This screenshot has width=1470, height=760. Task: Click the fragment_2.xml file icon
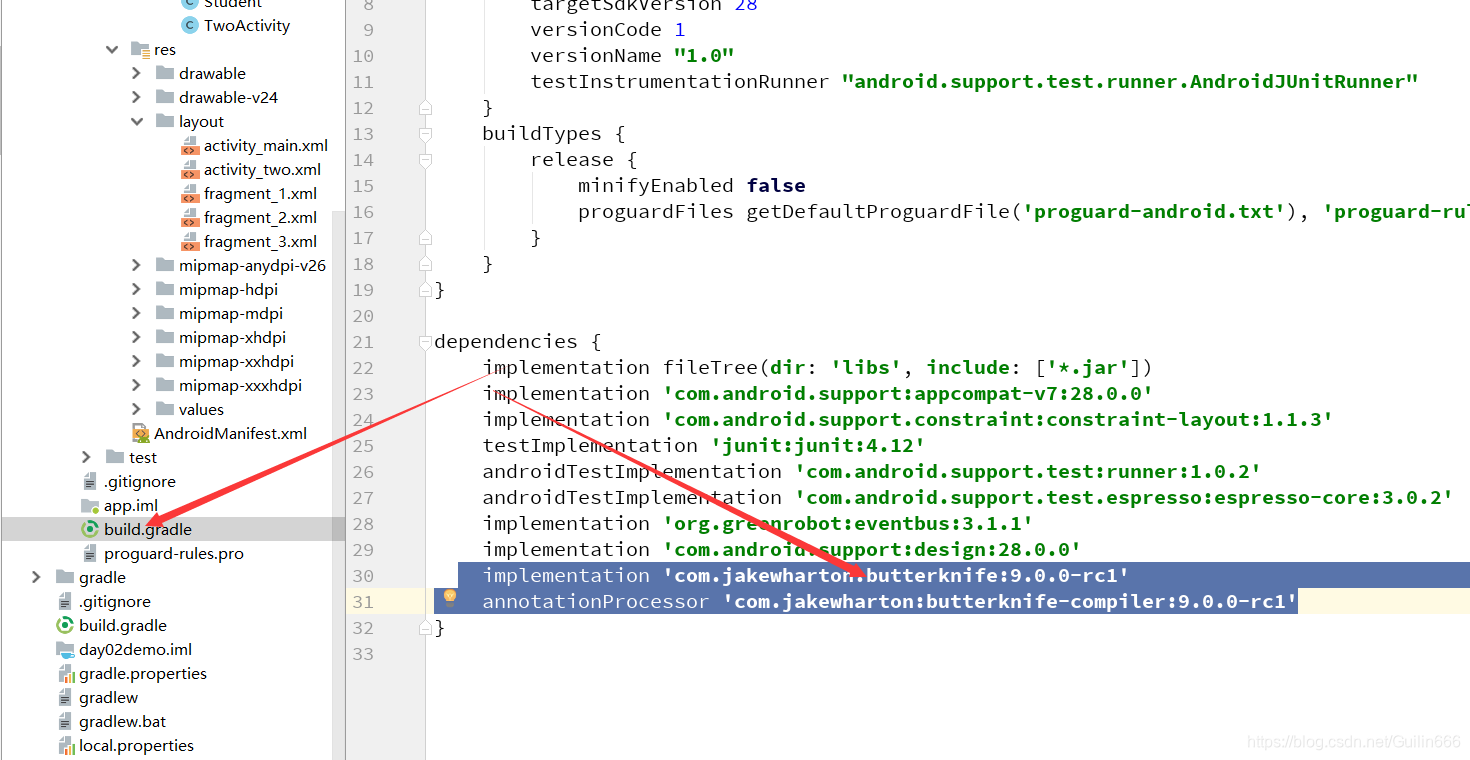pos(190,218)
